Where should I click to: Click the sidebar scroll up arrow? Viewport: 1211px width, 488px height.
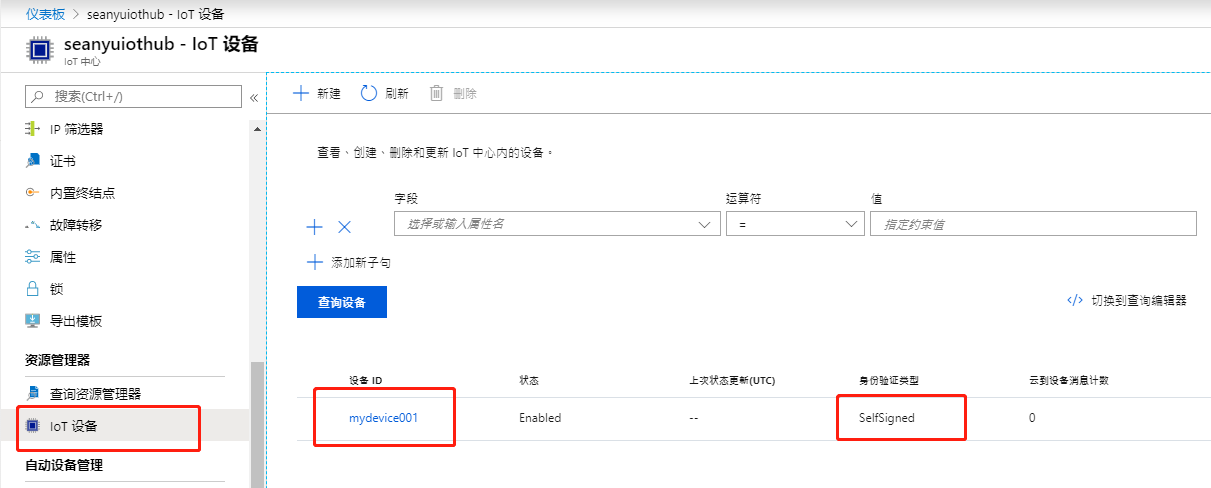tap(258, 129)
